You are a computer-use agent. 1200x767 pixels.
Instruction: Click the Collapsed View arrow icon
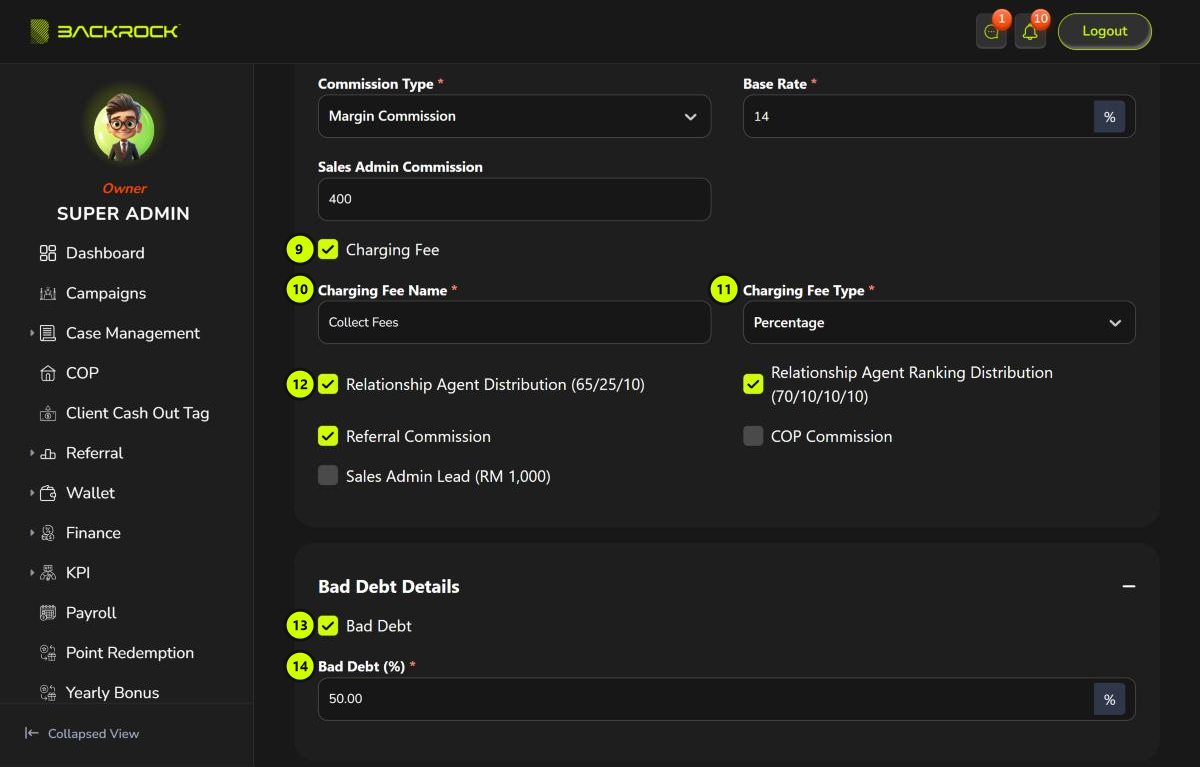coord(32,733)
